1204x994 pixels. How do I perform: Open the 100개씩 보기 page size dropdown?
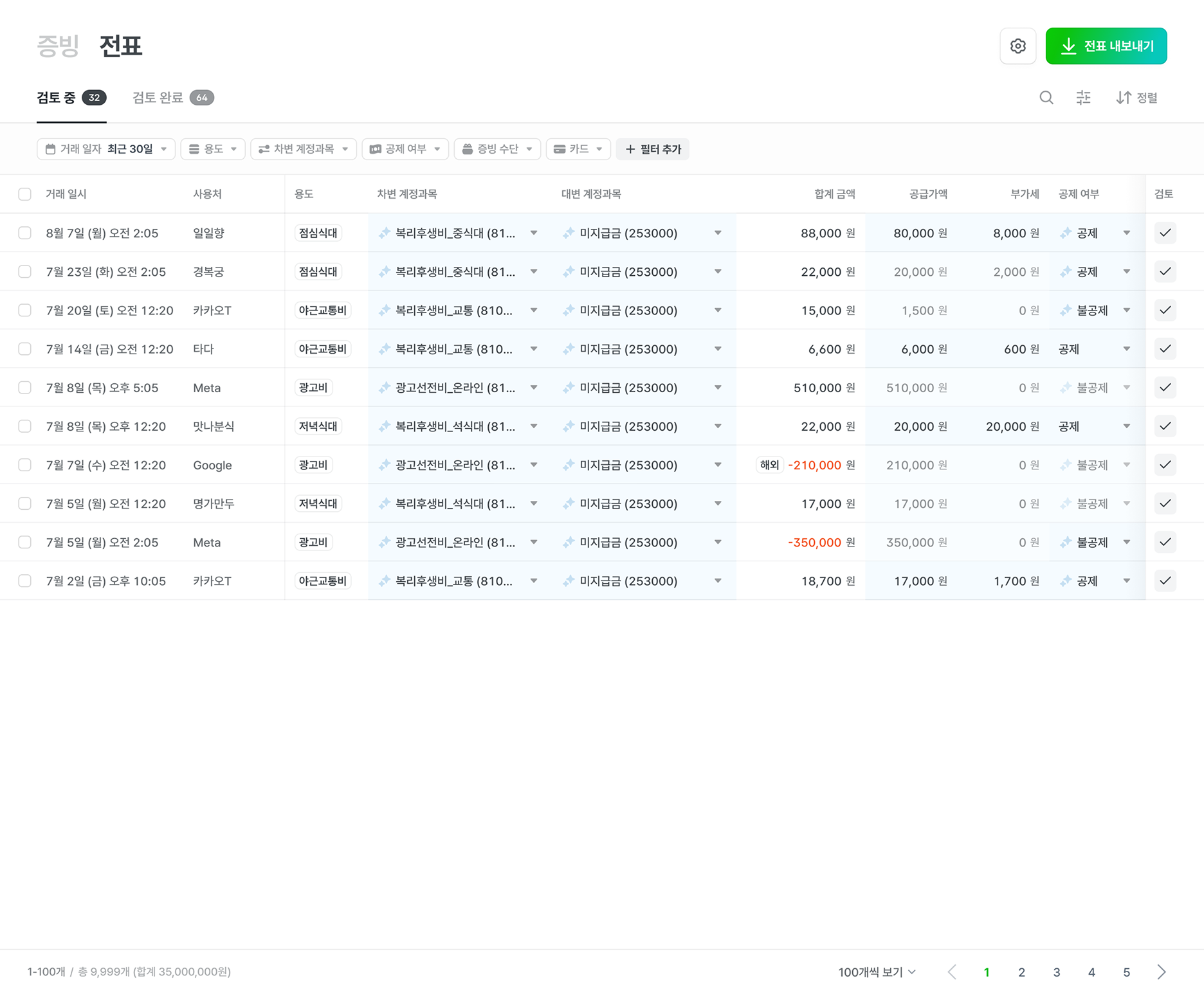click(x=877, y=972)
